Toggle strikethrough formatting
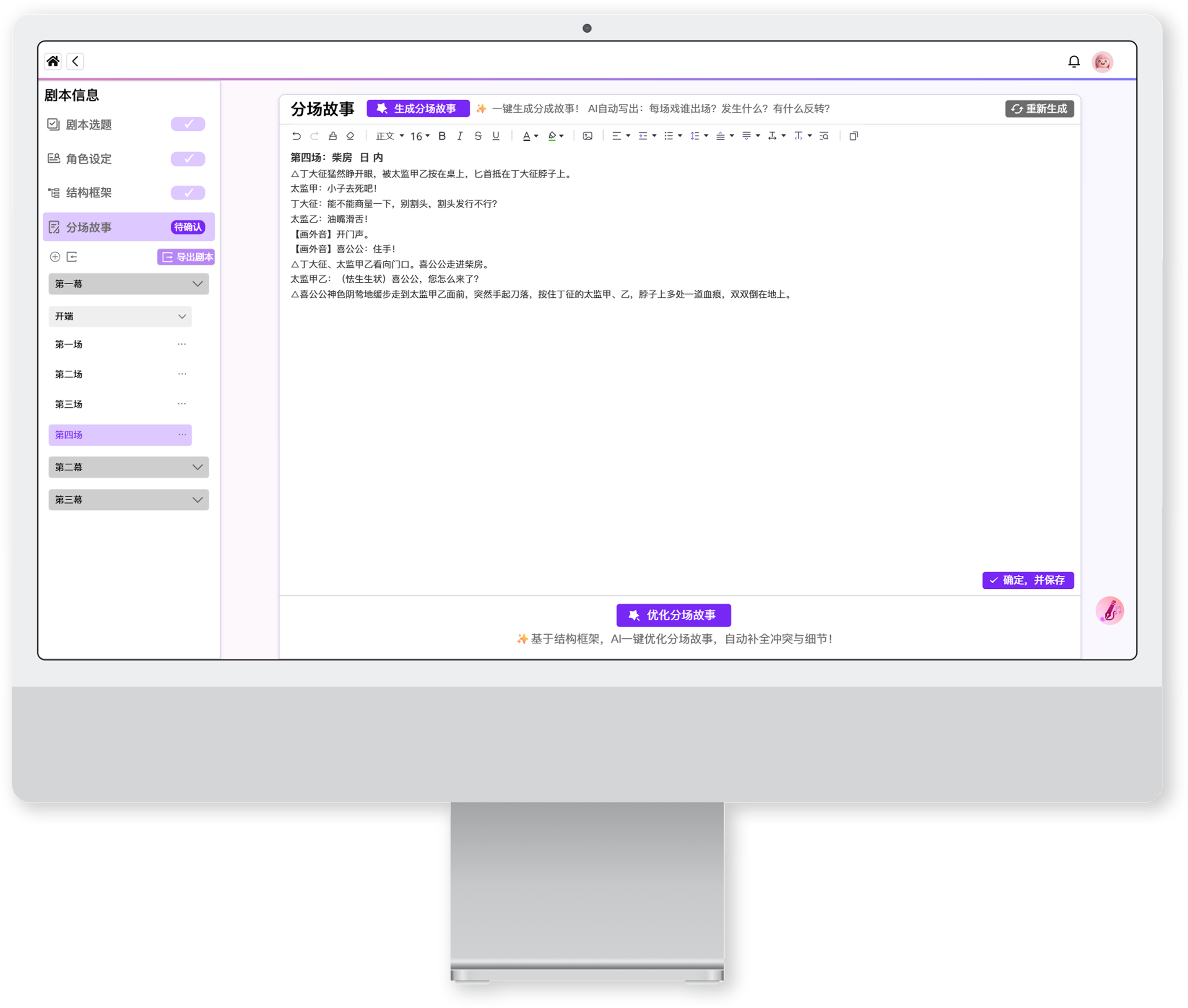The height and width of the screenshot is (1008, 1188). tap(478, 136)
